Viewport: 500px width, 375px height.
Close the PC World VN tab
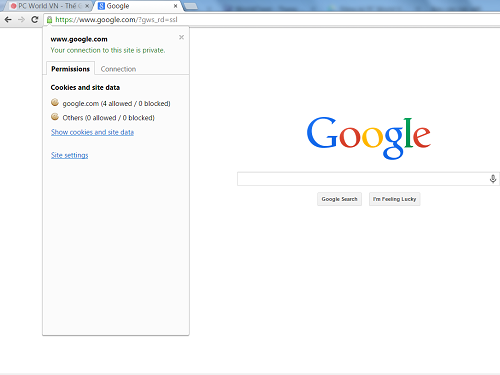[87, 6]
